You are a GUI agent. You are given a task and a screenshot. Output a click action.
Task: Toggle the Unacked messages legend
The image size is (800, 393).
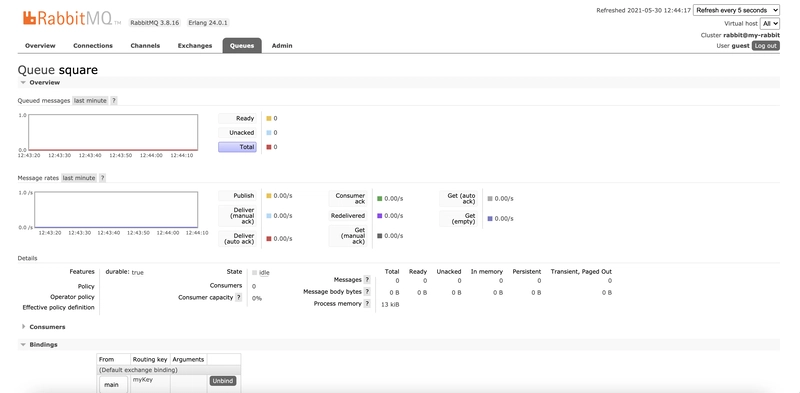tap(237, 133)
